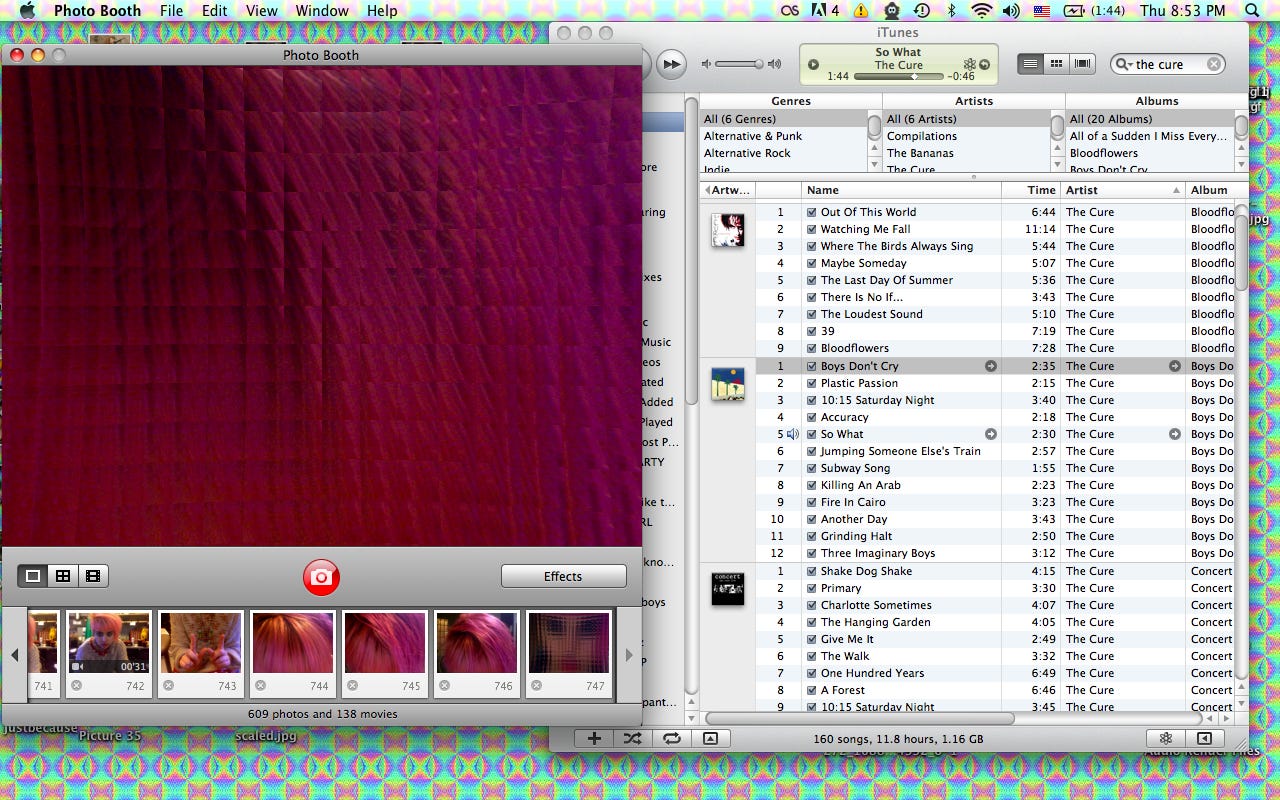
Task: Show artwork viewer in iTunes
Action: 710,738
